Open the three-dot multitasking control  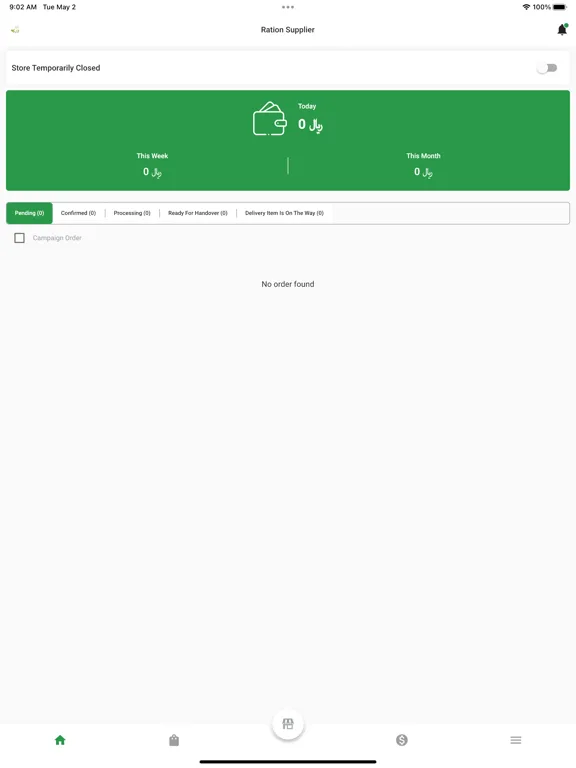(x=288, y=7)
